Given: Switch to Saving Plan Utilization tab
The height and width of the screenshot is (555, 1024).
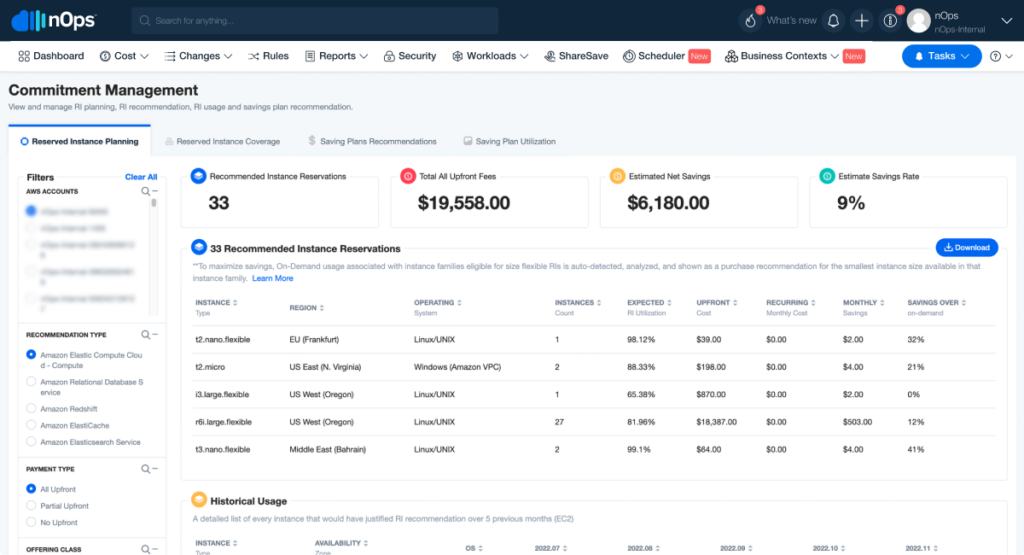Looking at the screenshot, I should tap(509, 141).
